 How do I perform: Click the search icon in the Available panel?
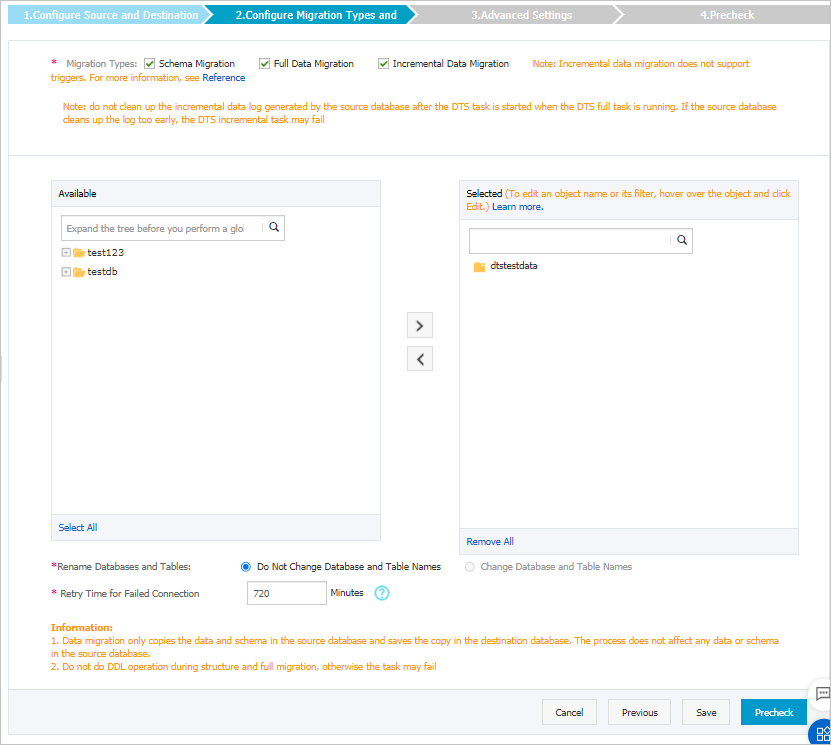click(x=272, y=227)
